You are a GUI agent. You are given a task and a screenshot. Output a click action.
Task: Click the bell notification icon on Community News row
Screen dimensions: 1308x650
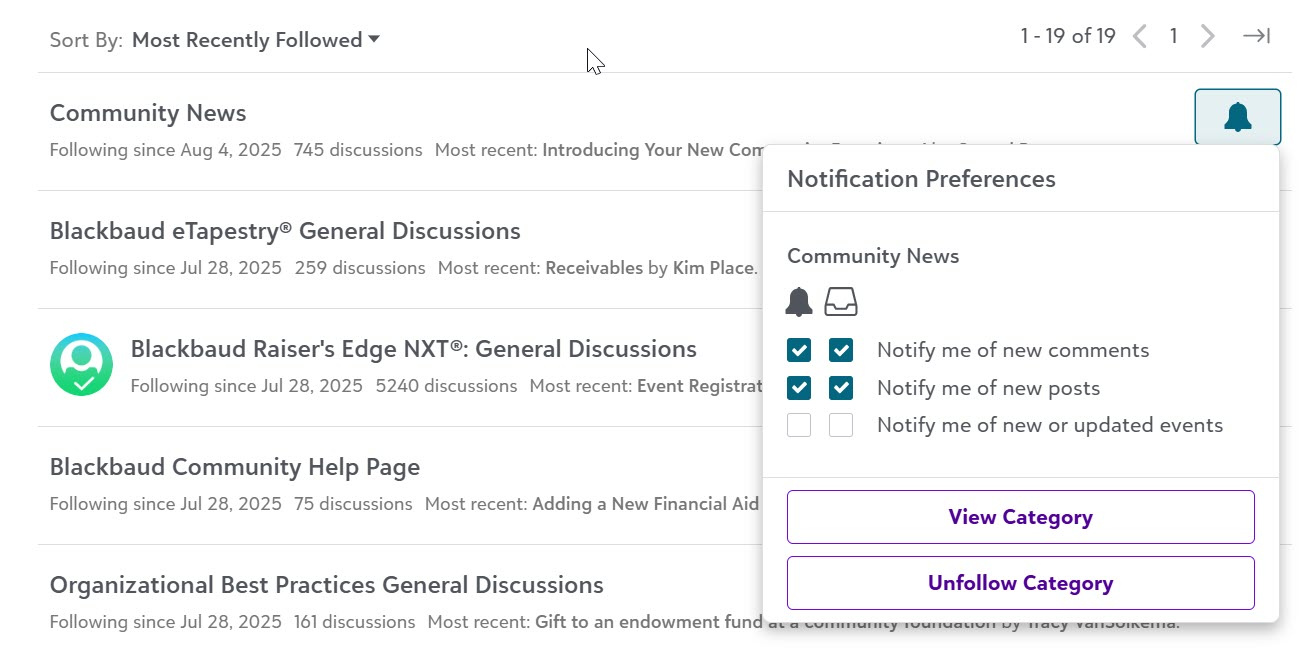point(1237,116)
